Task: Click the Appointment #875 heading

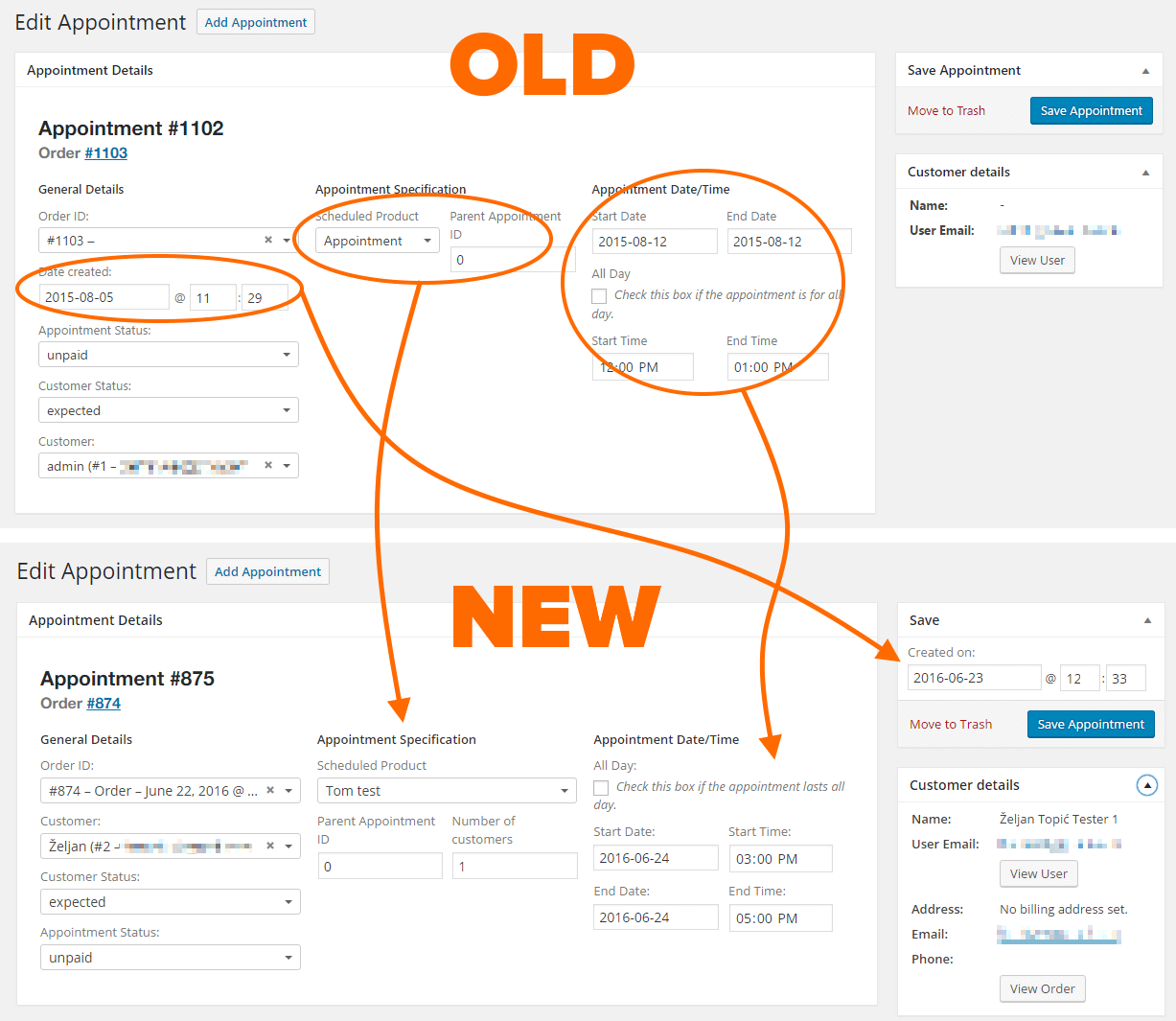Action: 127,679
